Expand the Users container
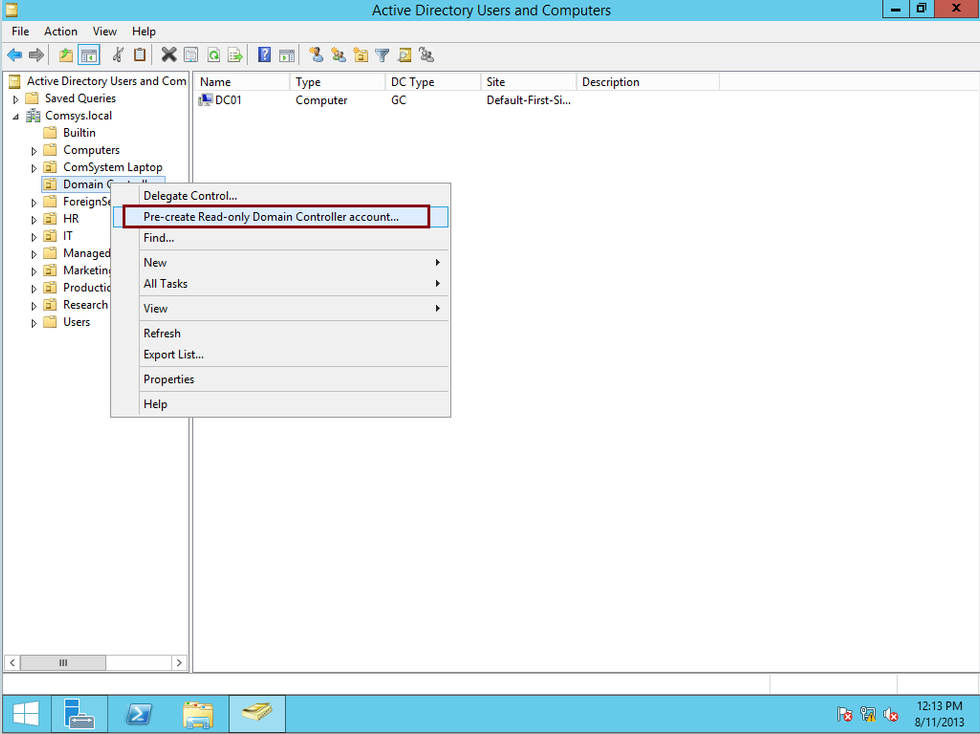The image size is (980, 734). pos(34,323)
